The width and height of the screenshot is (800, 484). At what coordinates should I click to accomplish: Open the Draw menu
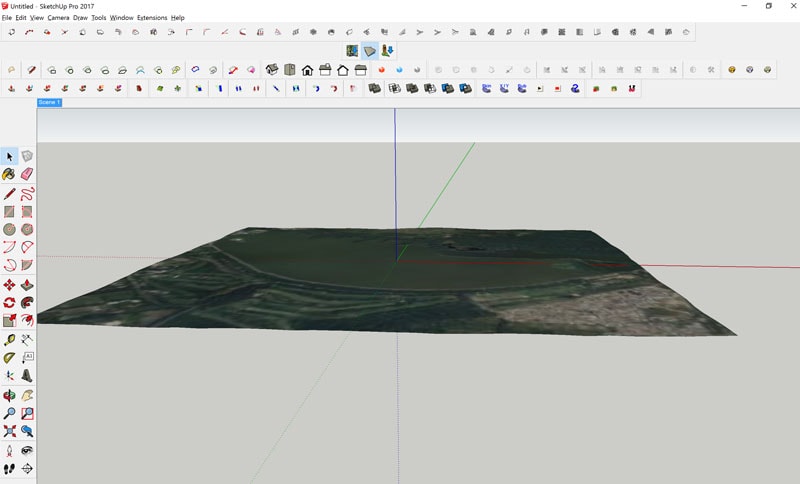(x=80, y=17)
